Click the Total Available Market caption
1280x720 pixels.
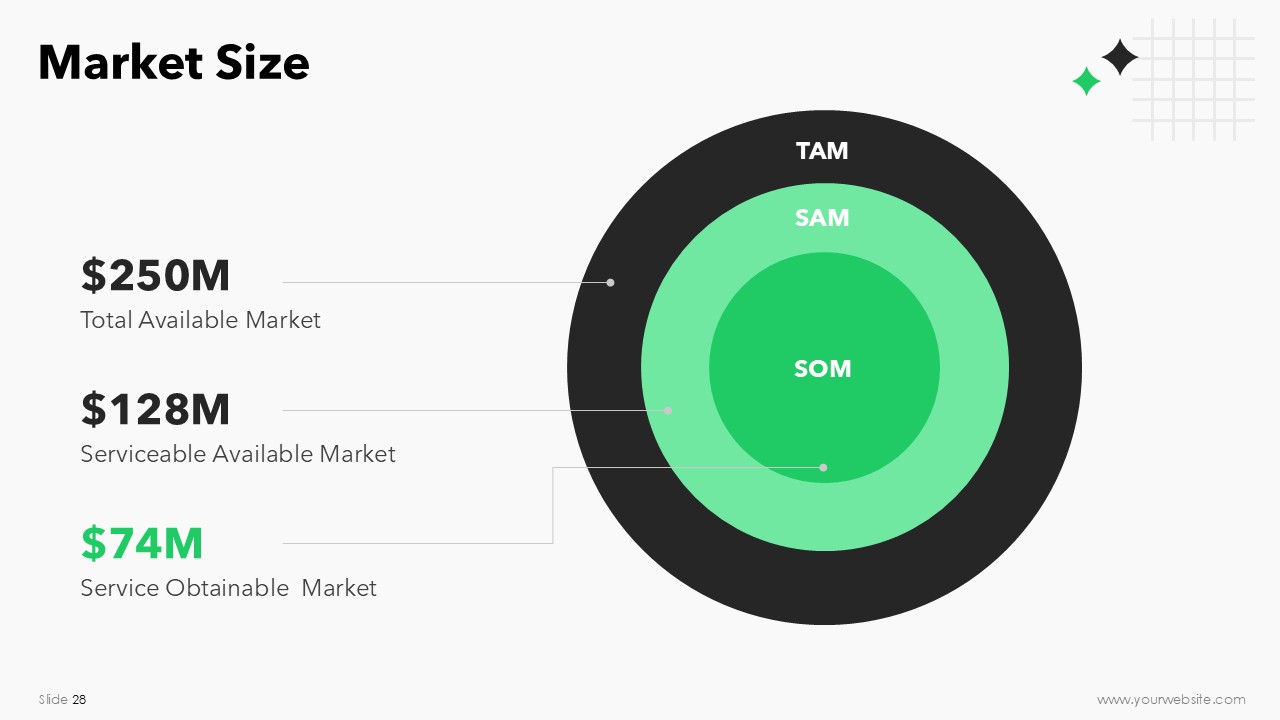[200, 320]
